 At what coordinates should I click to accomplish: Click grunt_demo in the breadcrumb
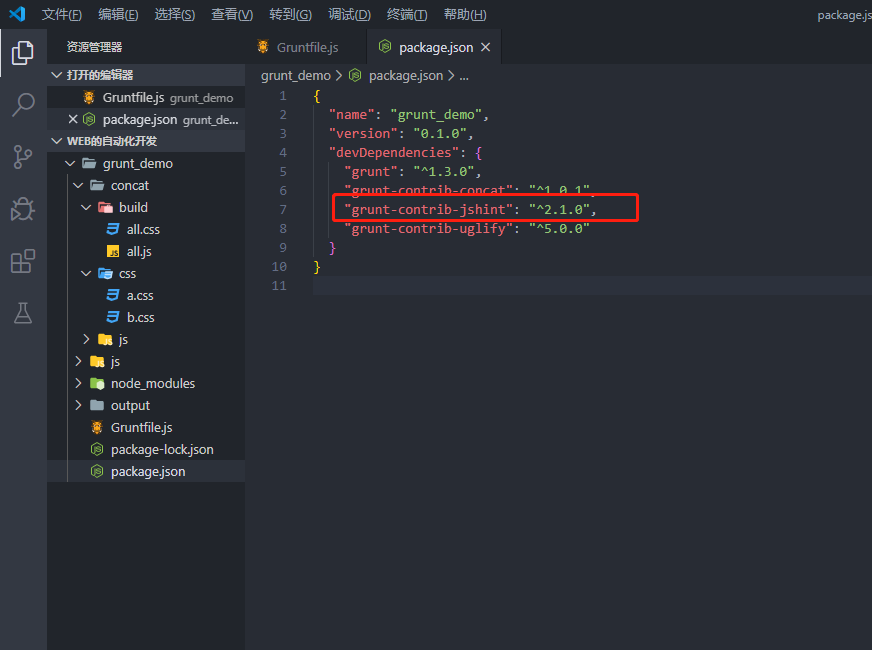coord(295,76)
